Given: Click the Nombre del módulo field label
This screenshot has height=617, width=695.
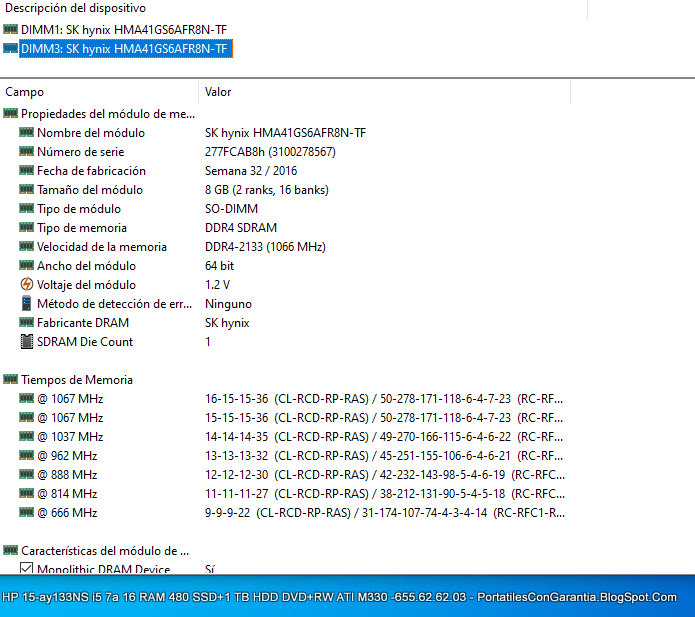Looking at the screenshot, I should pyautogui.click(x=91, y=133).
